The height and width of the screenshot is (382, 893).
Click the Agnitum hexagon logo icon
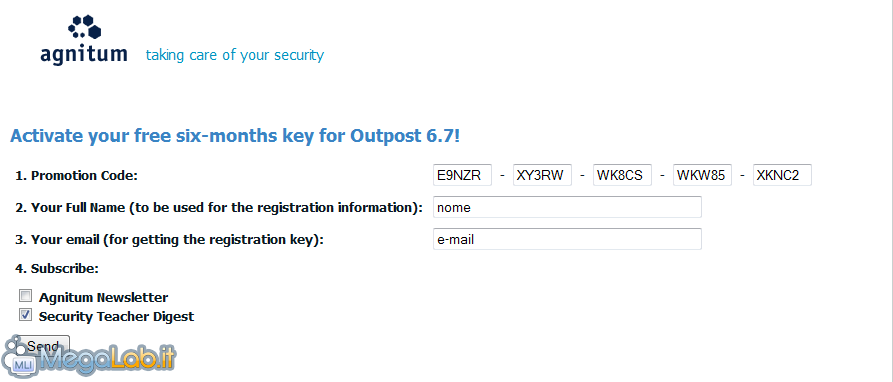point(84,27)
